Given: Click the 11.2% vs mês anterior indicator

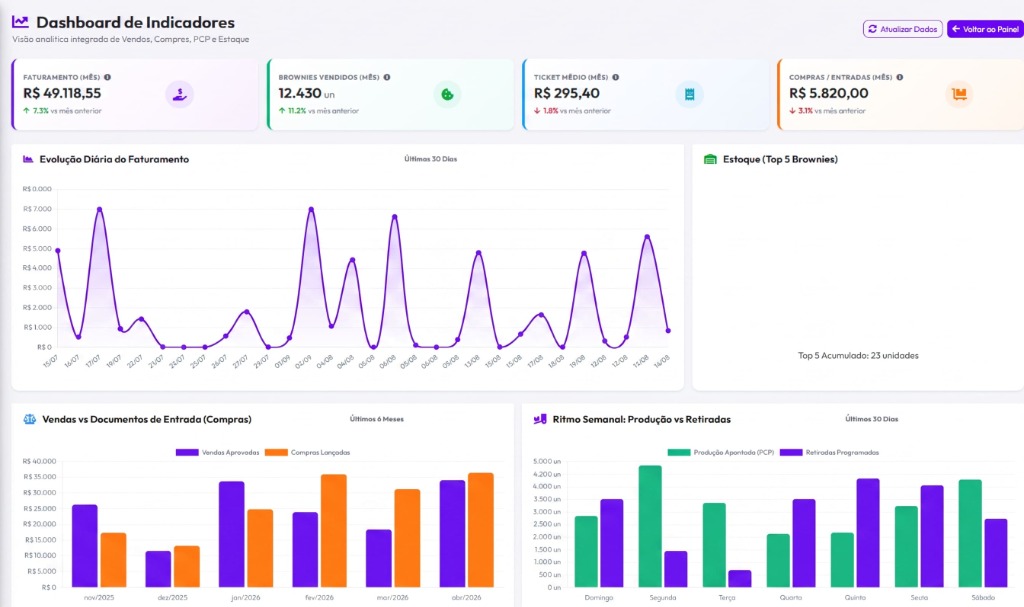Looking at the screenshot, I should point(319,111).
